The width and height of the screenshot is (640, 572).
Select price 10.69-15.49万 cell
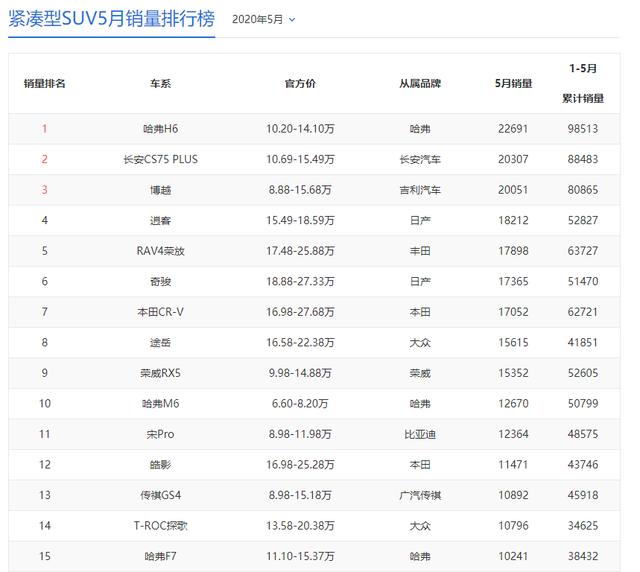coord(300,159)
